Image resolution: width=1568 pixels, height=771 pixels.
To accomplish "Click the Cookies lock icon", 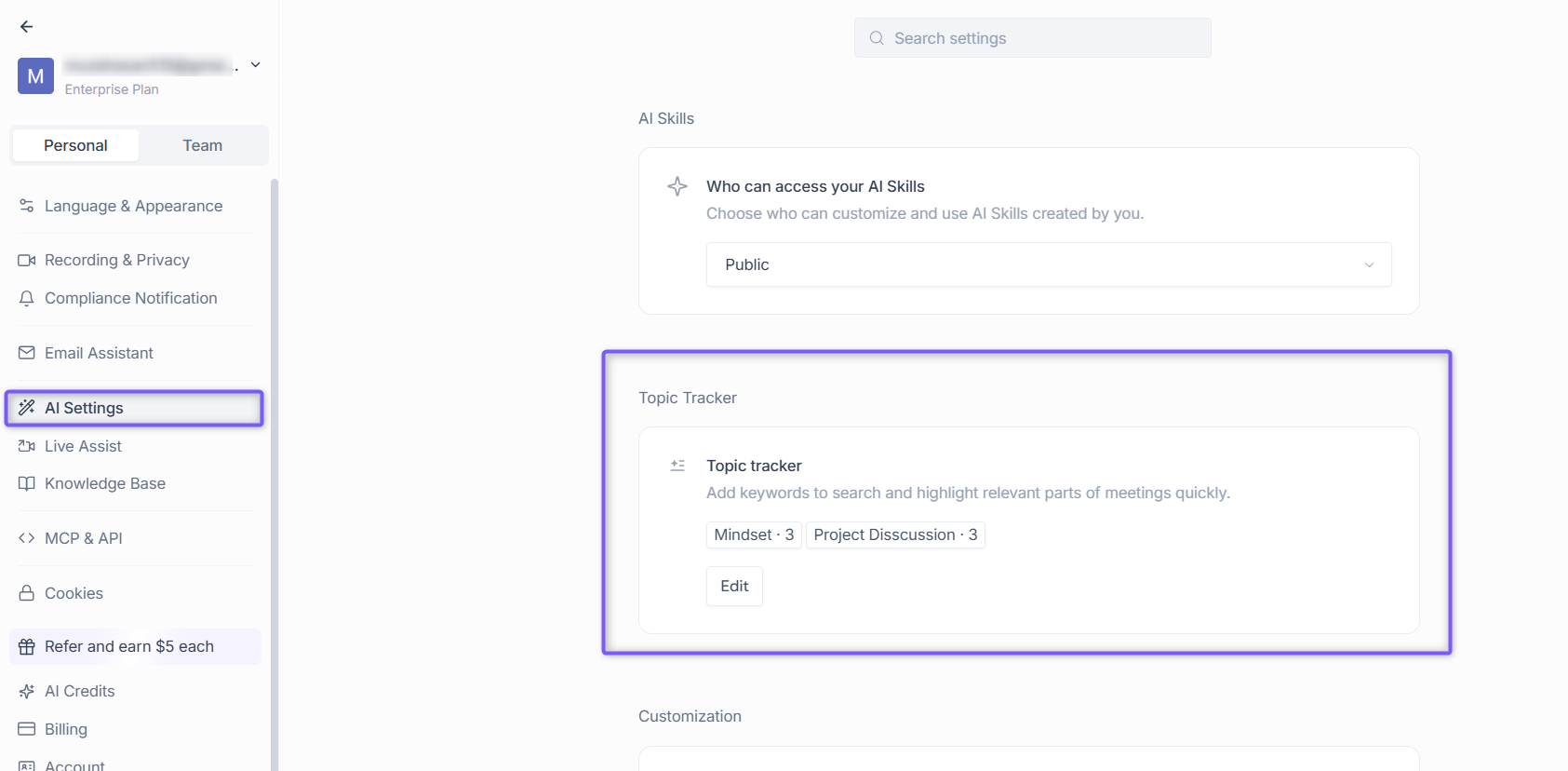I will coord(27,593).
